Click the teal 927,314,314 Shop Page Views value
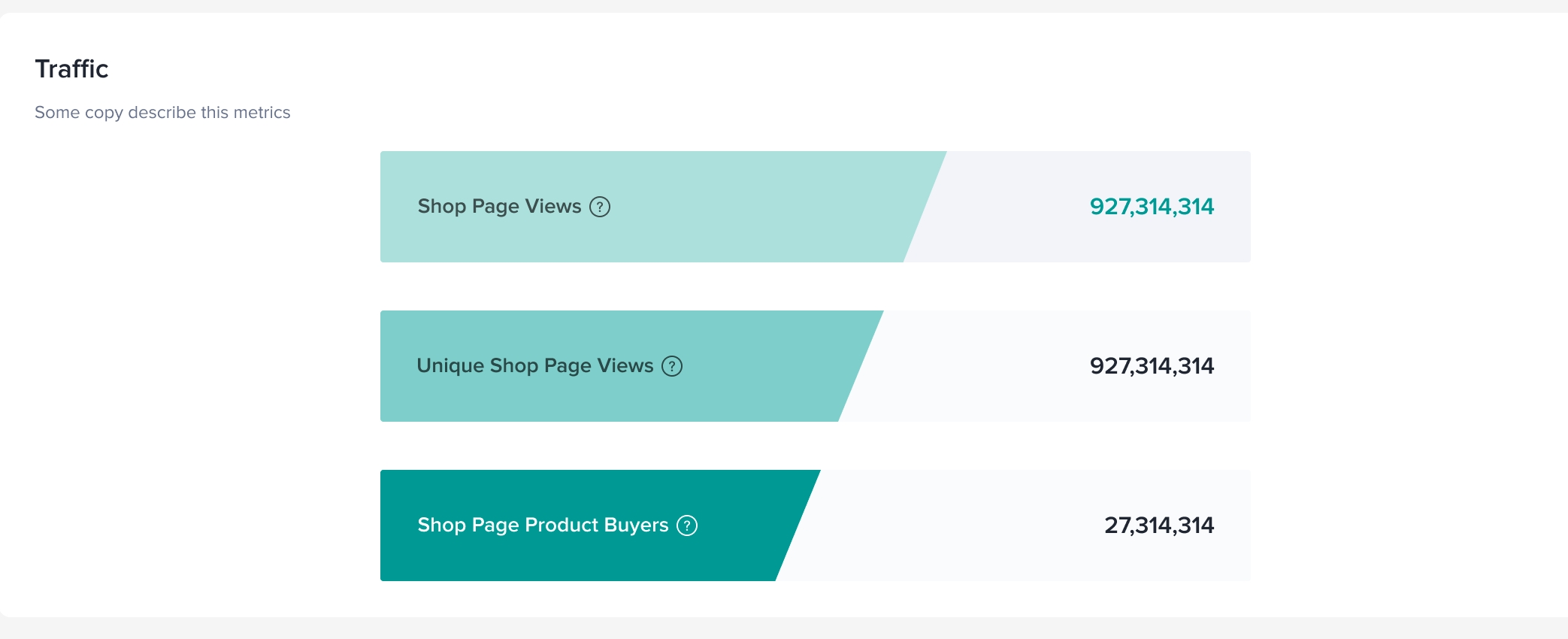1568x639 pixels. [x=1151, y=207]
